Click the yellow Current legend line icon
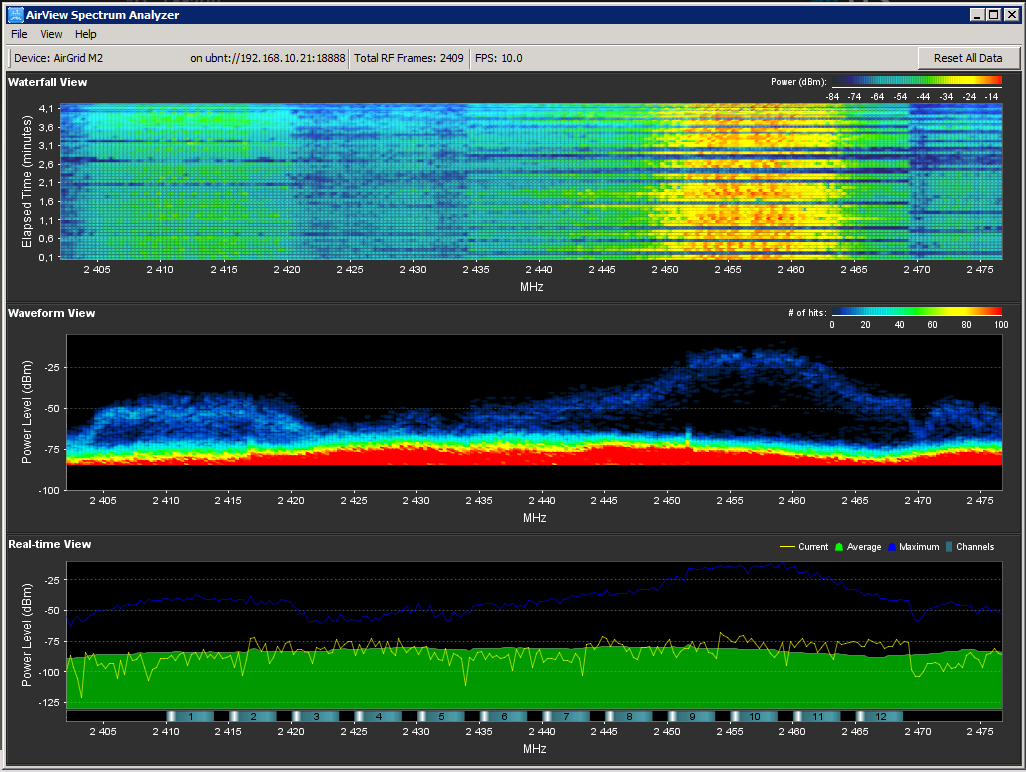1026x772 pixels. pyautogui.click(x=787, y=547)
